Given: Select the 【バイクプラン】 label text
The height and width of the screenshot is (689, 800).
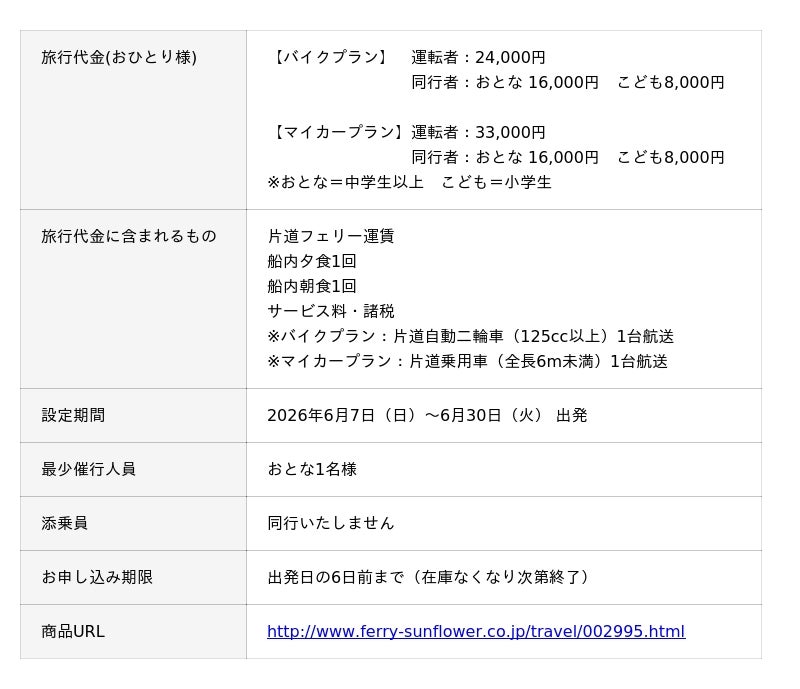Looking at the screenshot, I should (329, 57).
